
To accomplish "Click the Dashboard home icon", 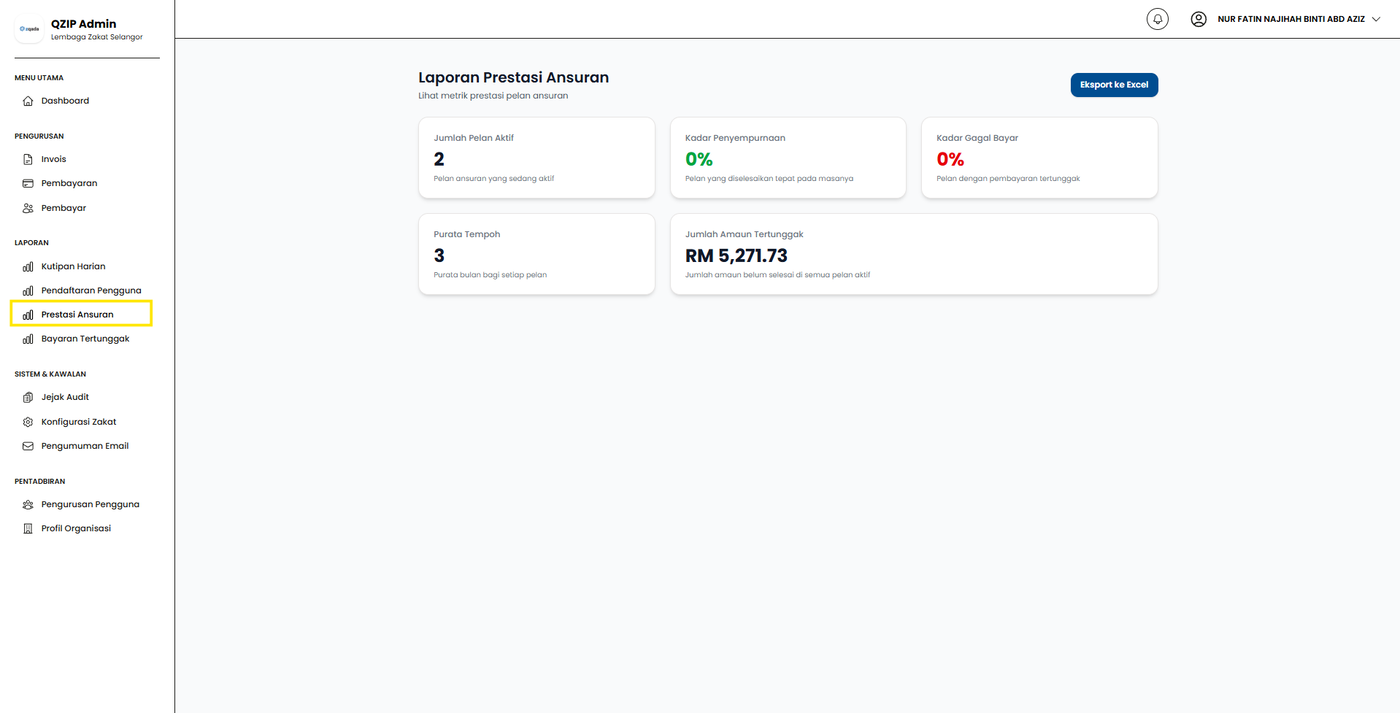I will point(28,101).
